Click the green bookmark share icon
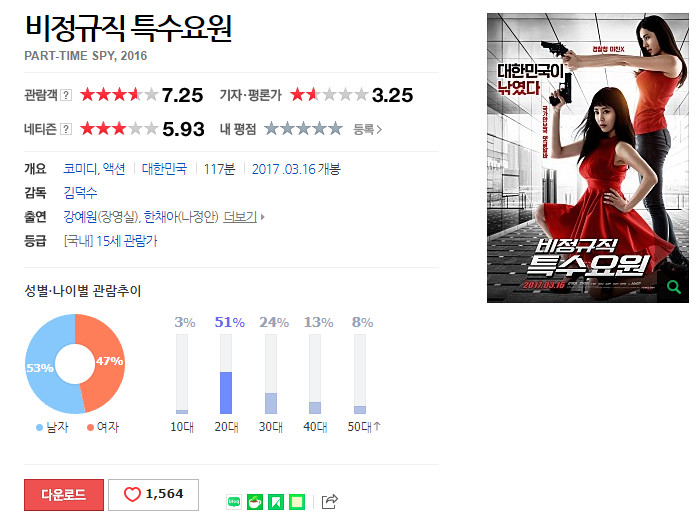The height and width of the screenshot is (531, 700). [x=276, y=502]
